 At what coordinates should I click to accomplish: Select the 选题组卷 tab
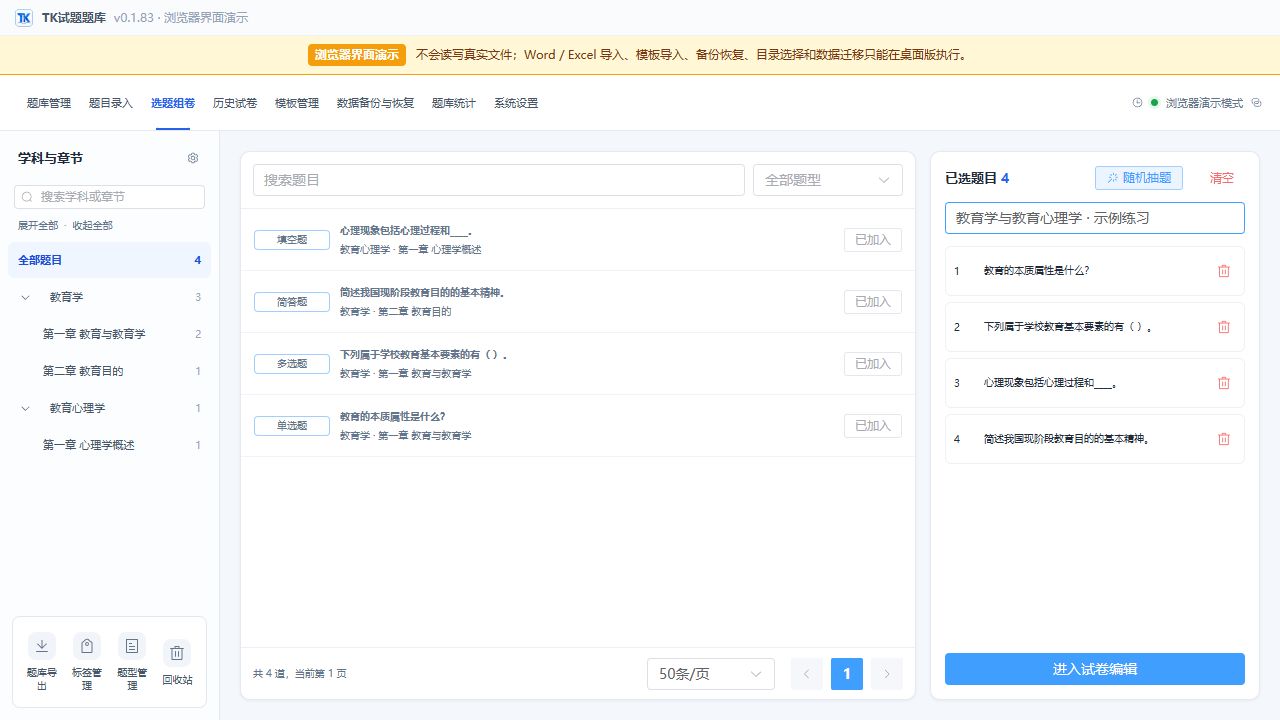(x=173, y=103)
